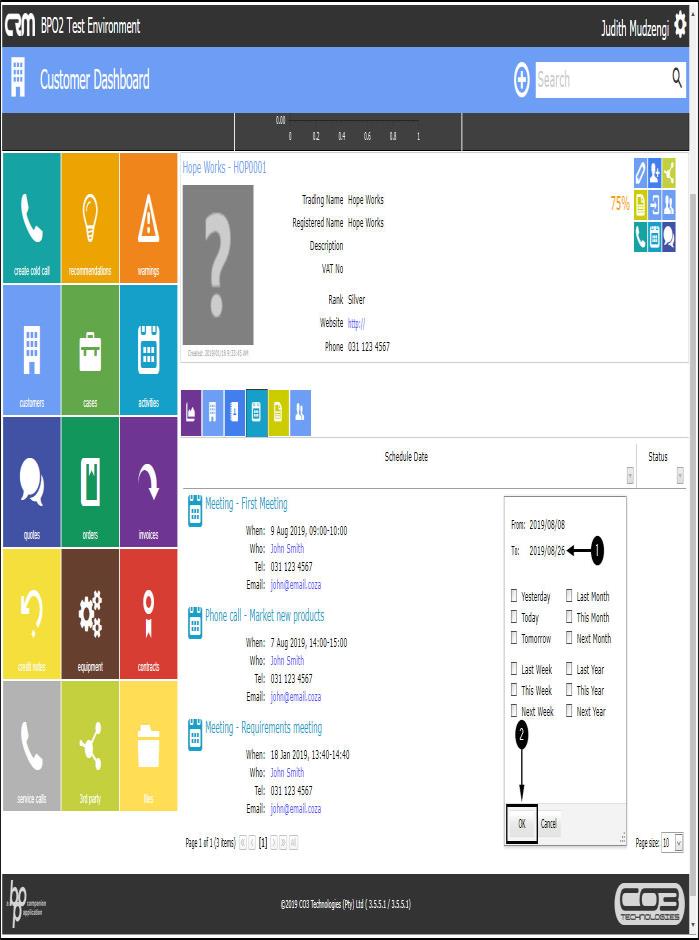Click the yellow document icon next to 75%

click(x=640, y=206)
